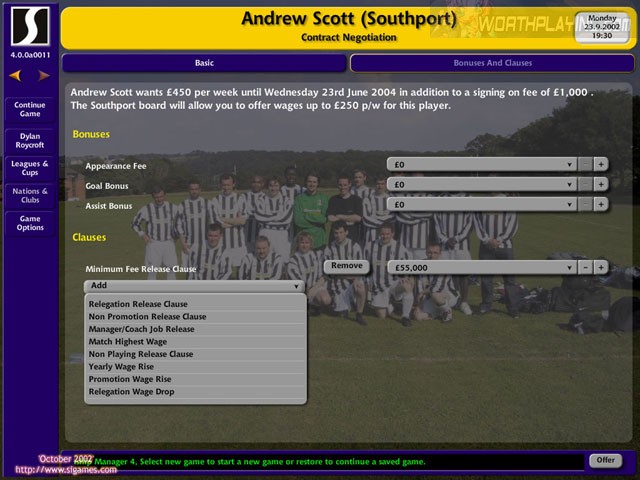
Task: Remove the Minimum Fee Release Clause
Action: [347, 266]
